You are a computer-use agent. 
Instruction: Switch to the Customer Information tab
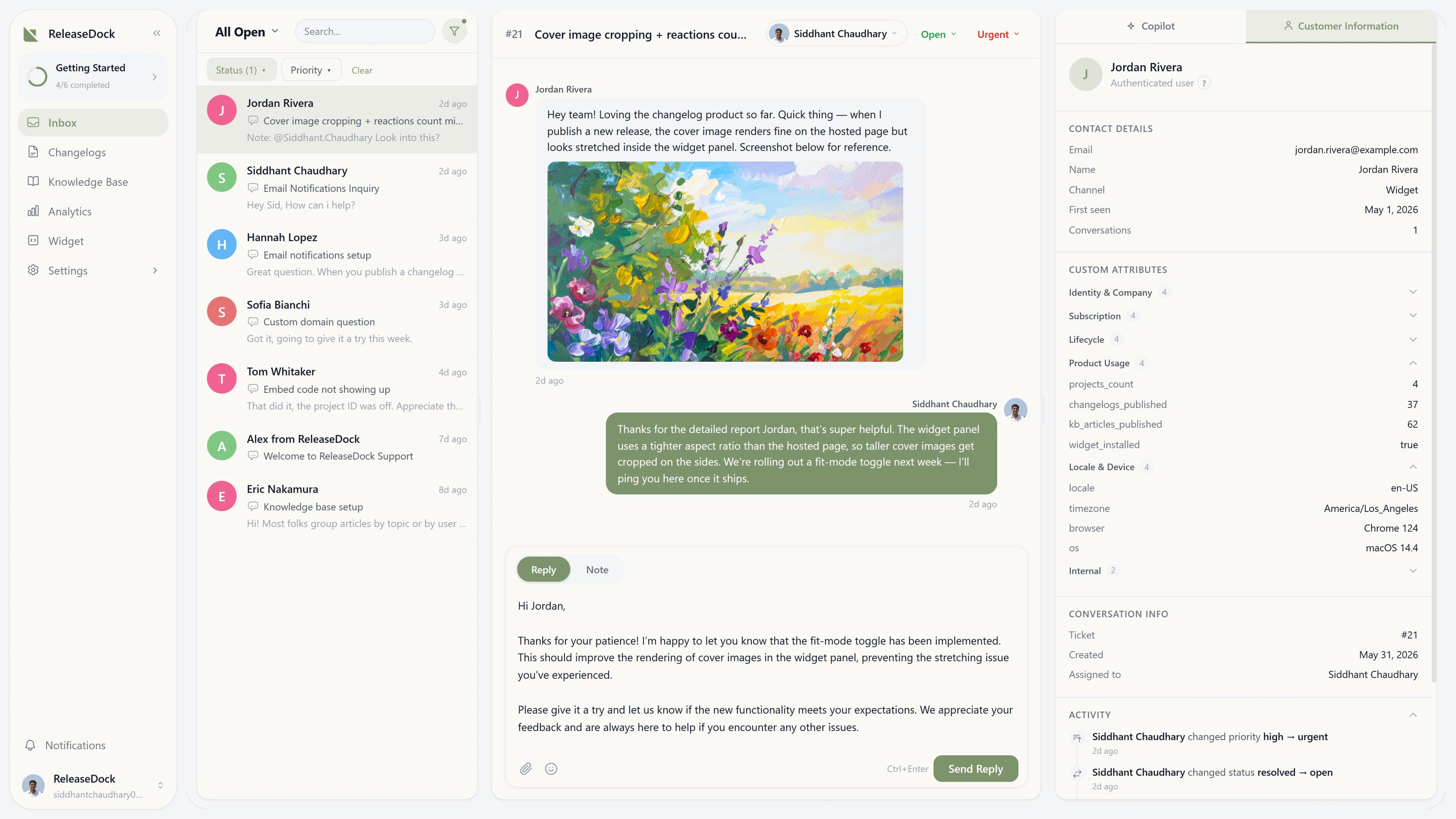pos(1341,26)
